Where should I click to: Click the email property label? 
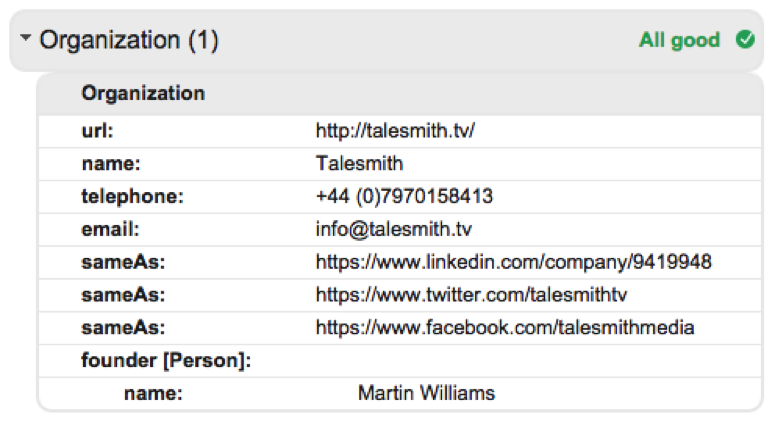(110, 229)
